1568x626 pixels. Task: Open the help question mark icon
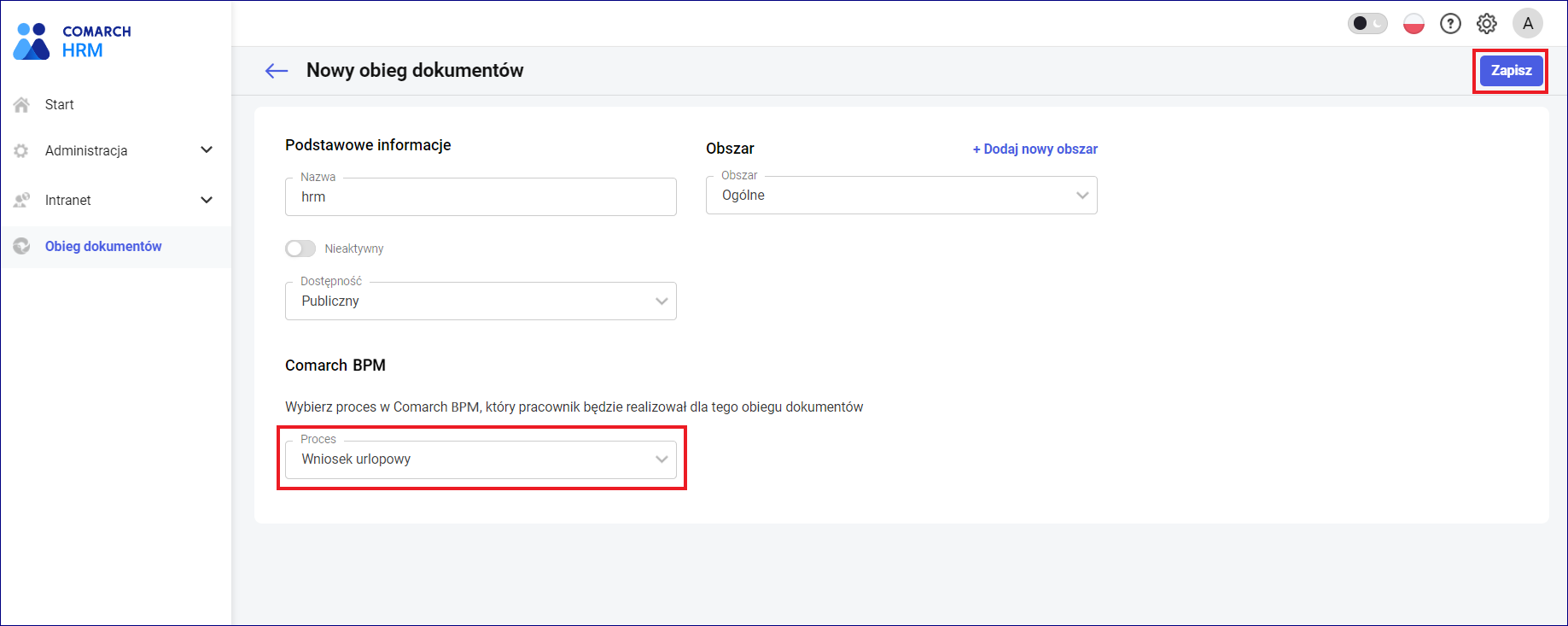pyautogui.click(x=1450, y=24)
